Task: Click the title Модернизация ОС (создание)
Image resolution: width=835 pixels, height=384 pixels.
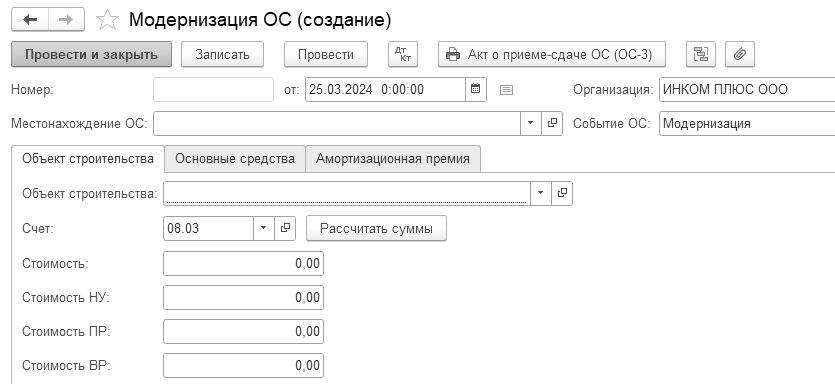Action: click(x=260, y=20)
